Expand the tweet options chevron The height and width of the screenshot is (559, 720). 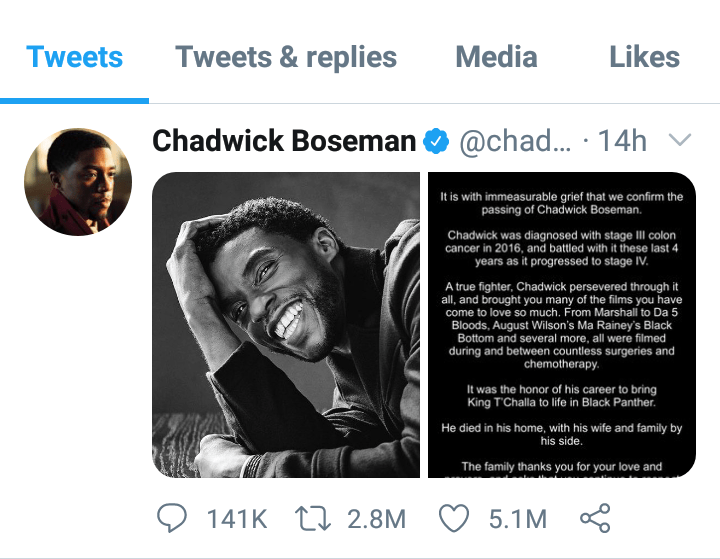(680, 140)
